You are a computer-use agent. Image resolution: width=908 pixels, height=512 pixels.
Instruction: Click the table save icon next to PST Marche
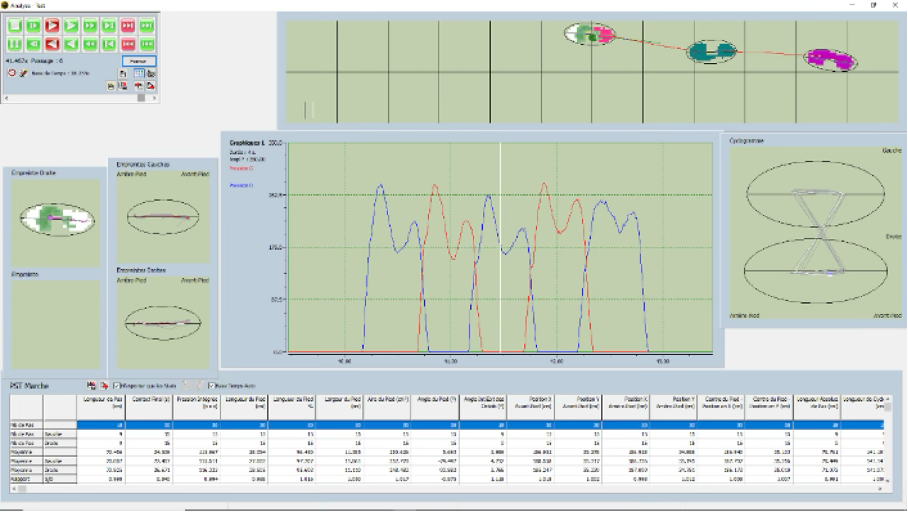[x=91, y=386]
